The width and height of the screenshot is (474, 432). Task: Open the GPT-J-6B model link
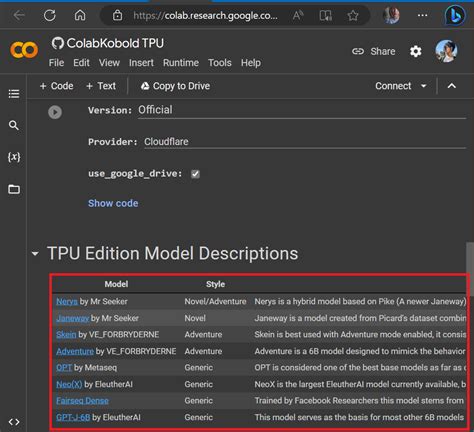(73, 417)
